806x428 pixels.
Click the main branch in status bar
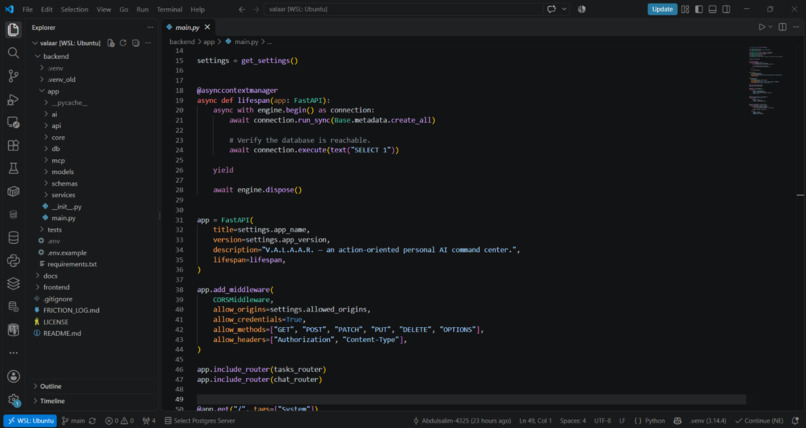pos(74,421)
